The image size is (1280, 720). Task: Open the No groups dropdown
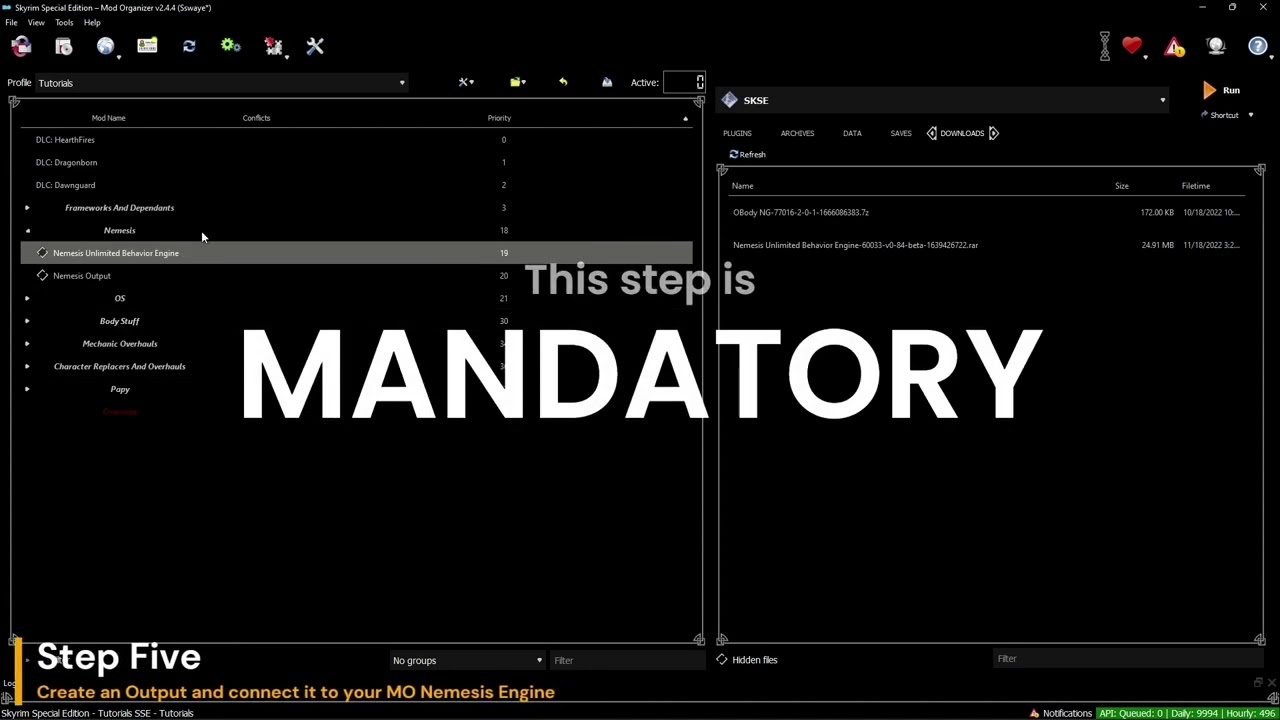(467, 660)
